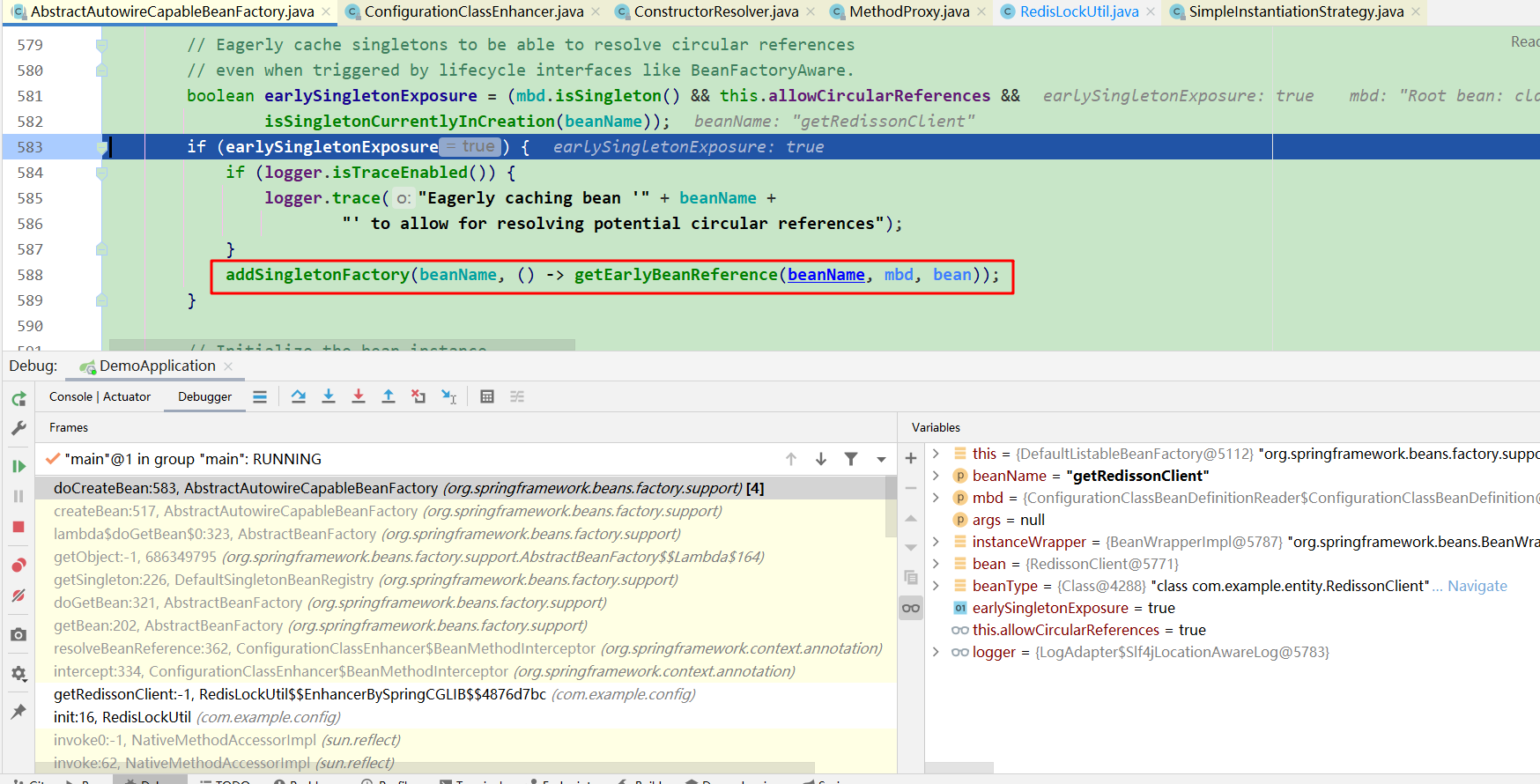Switch to MethodProxy.java tab
The height and width of the screenshot is (784, 1540).
tap(909, 11)
